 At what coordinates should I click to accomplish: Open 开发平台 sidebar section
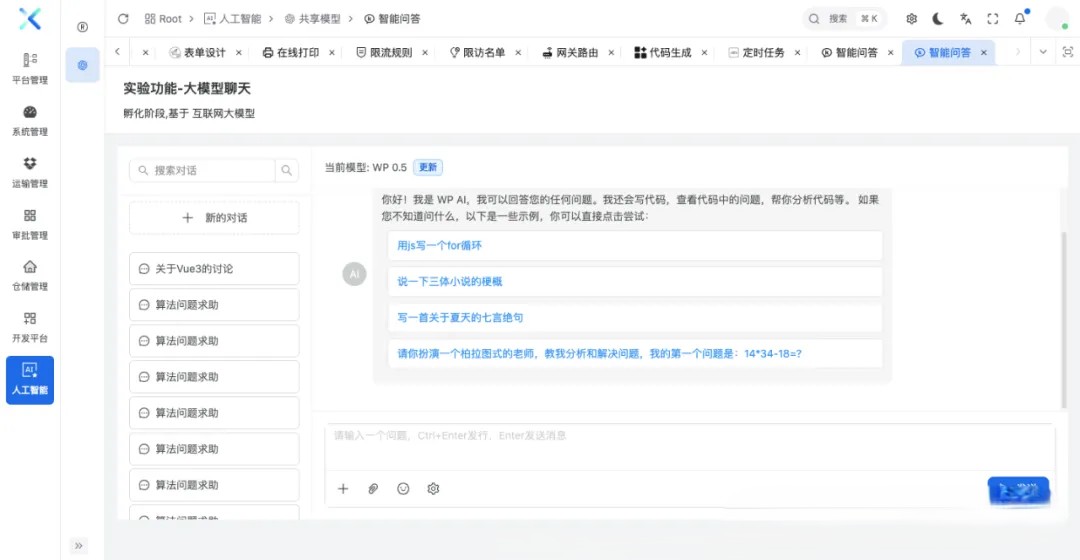coord(30,327)
